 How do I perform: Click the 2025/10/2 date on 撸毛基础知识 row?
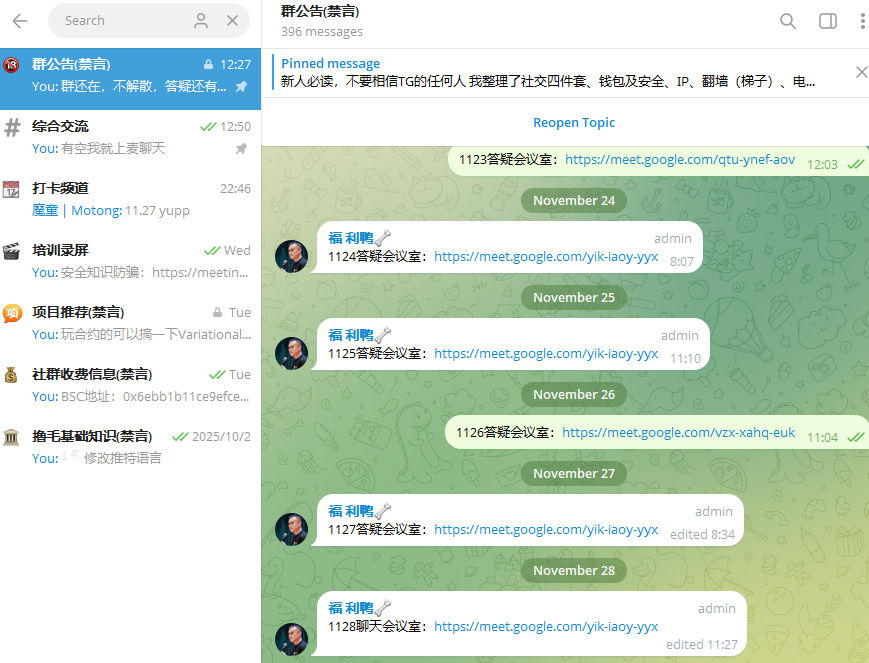(221, 437)
